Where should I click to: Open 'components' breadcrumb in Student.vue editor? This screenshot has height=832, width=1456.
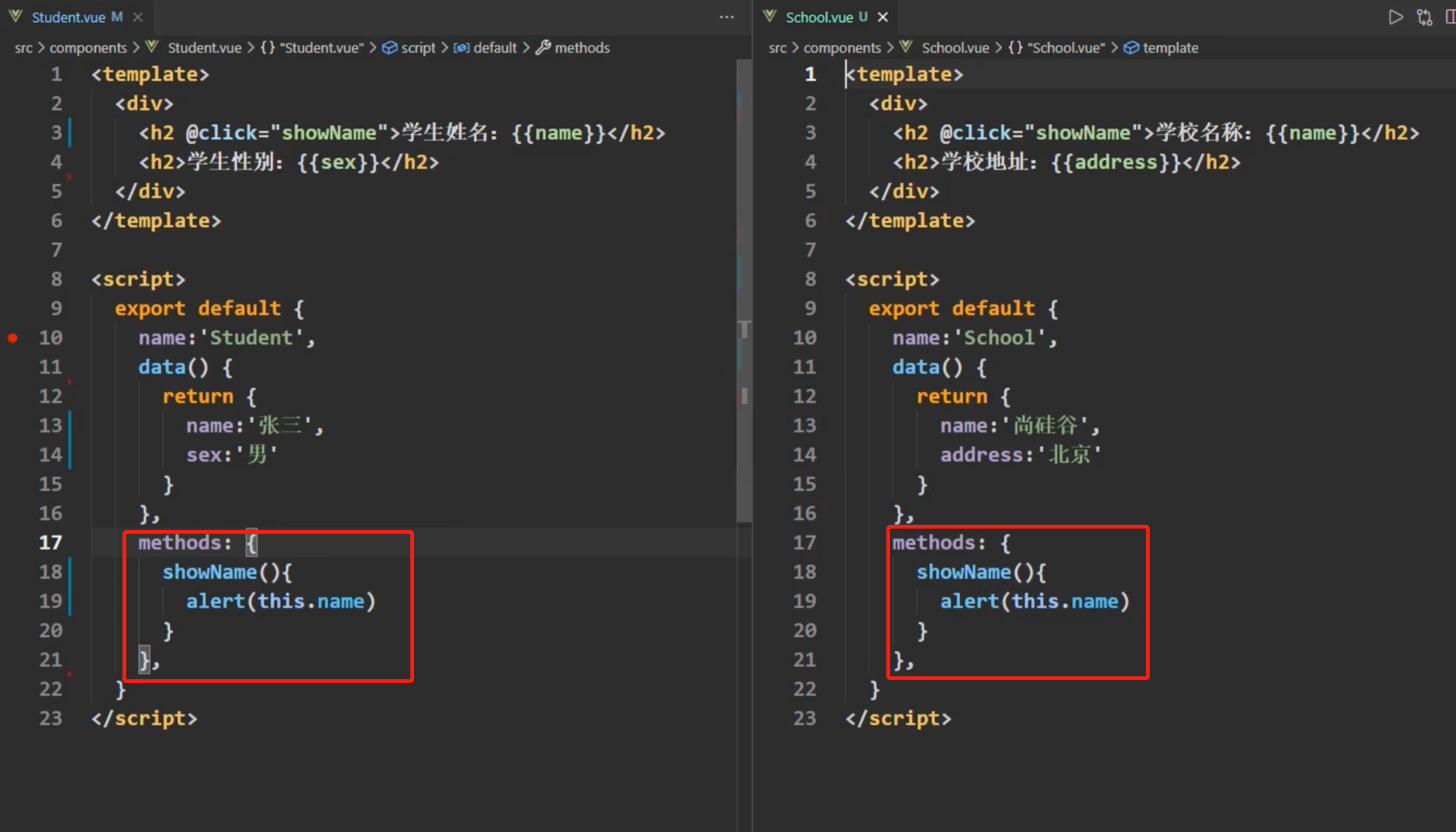(88, 47)
